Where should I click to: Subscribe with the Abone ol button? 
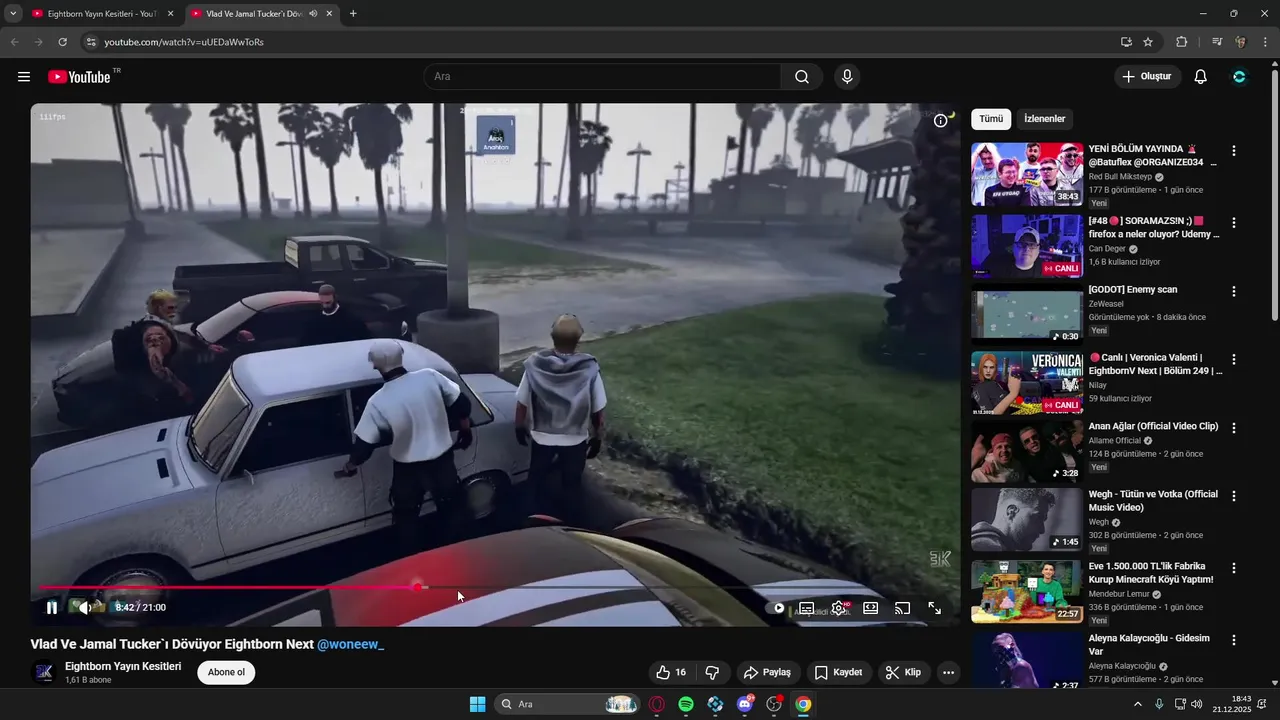[226, 672]
